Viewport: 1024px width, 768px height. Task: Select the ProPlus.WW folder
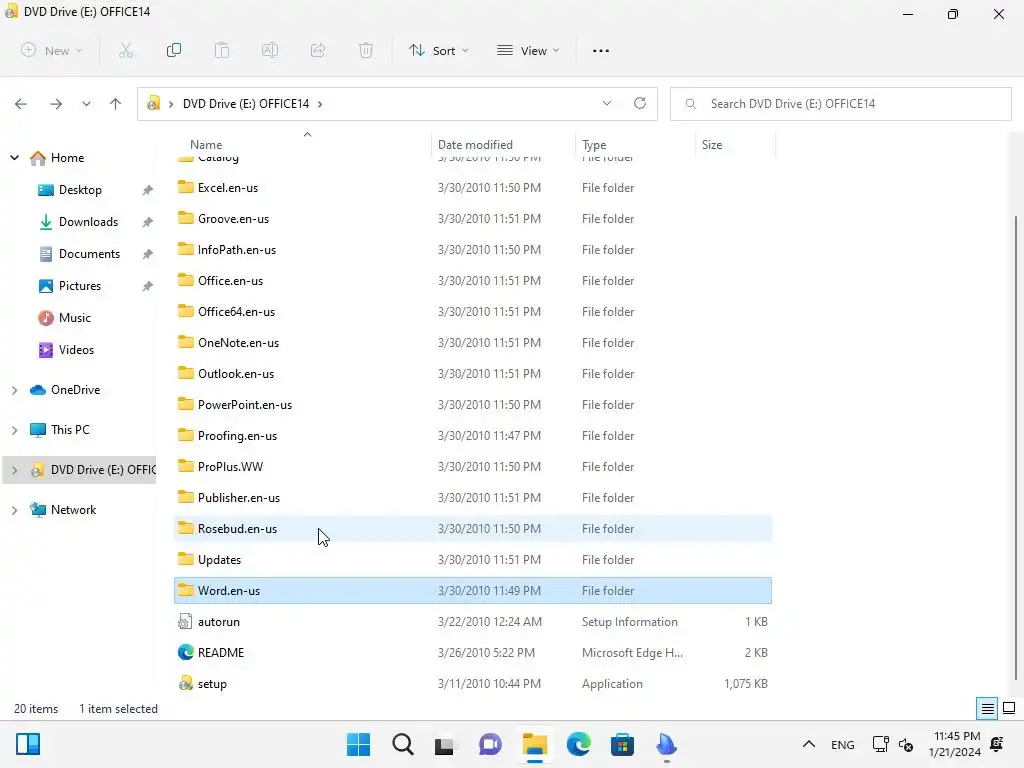tap(473, 467)
